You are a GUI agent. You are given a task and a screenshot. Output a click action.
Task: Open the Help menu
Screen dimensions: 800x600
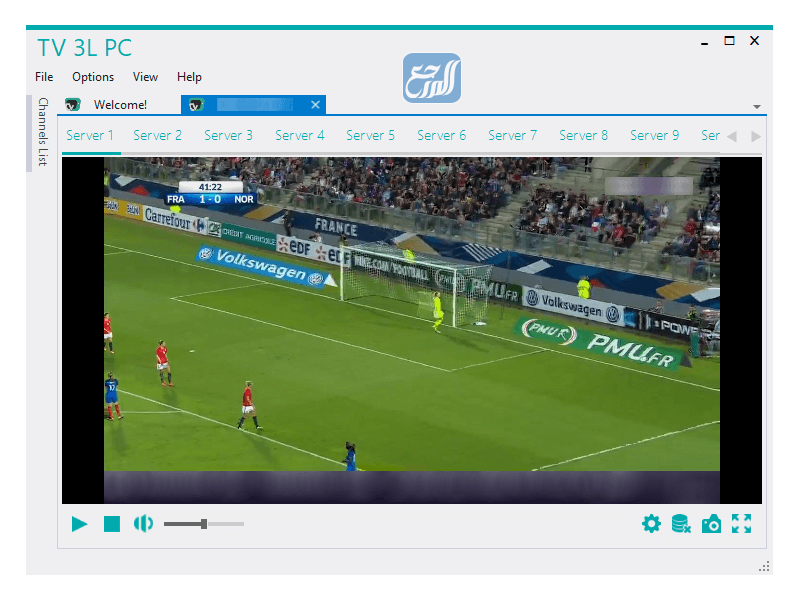point(189,76)
